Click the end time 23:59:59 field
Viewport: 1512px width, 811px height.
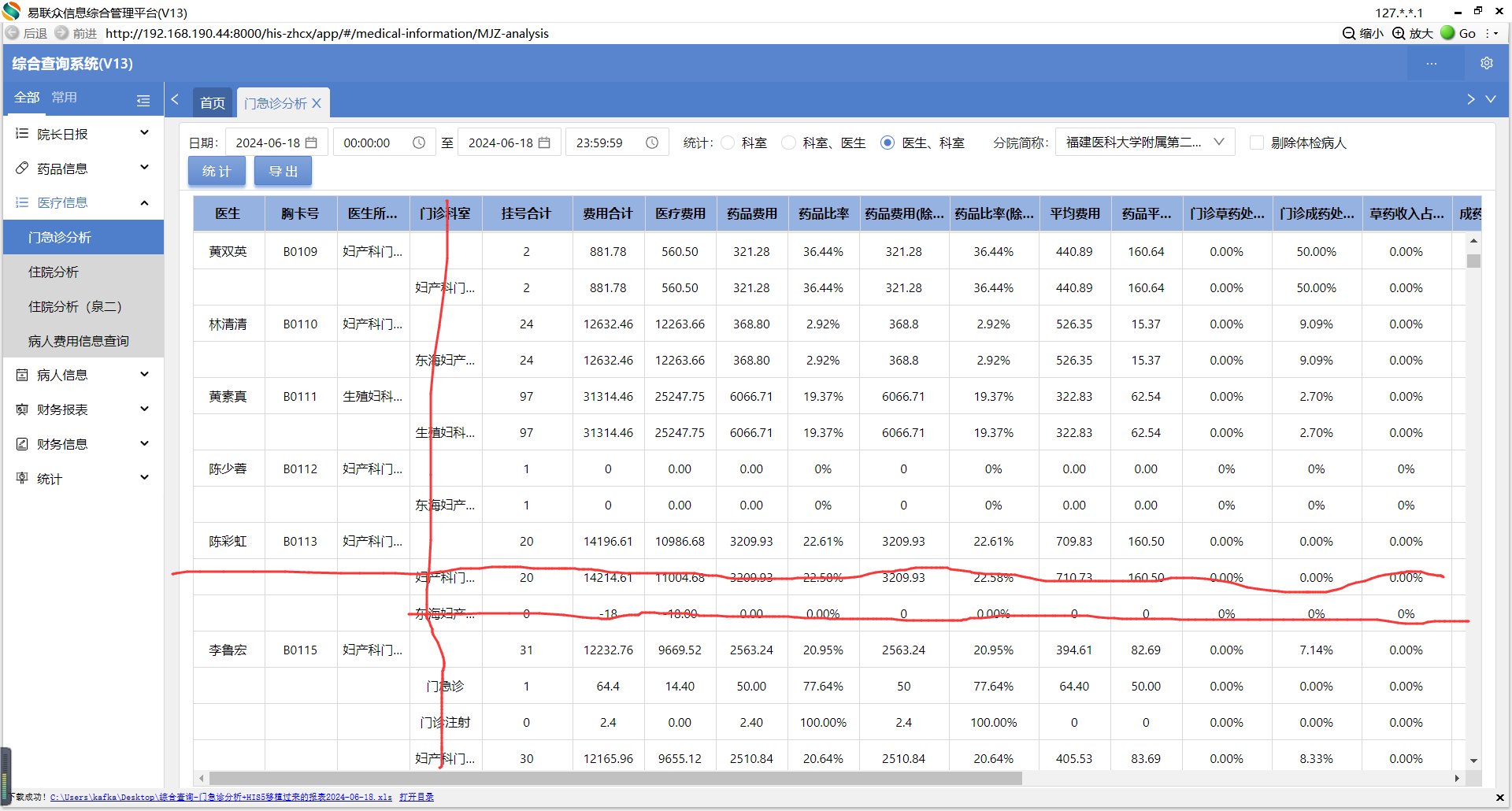[x=617, y=143]
